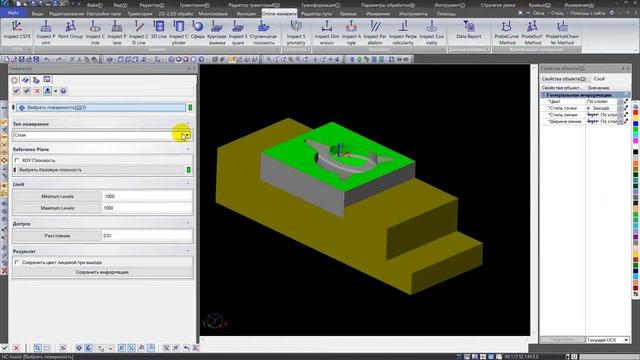Activate the Inspect Dimension tool
This screenshot has height=360, width=640.
327,32
